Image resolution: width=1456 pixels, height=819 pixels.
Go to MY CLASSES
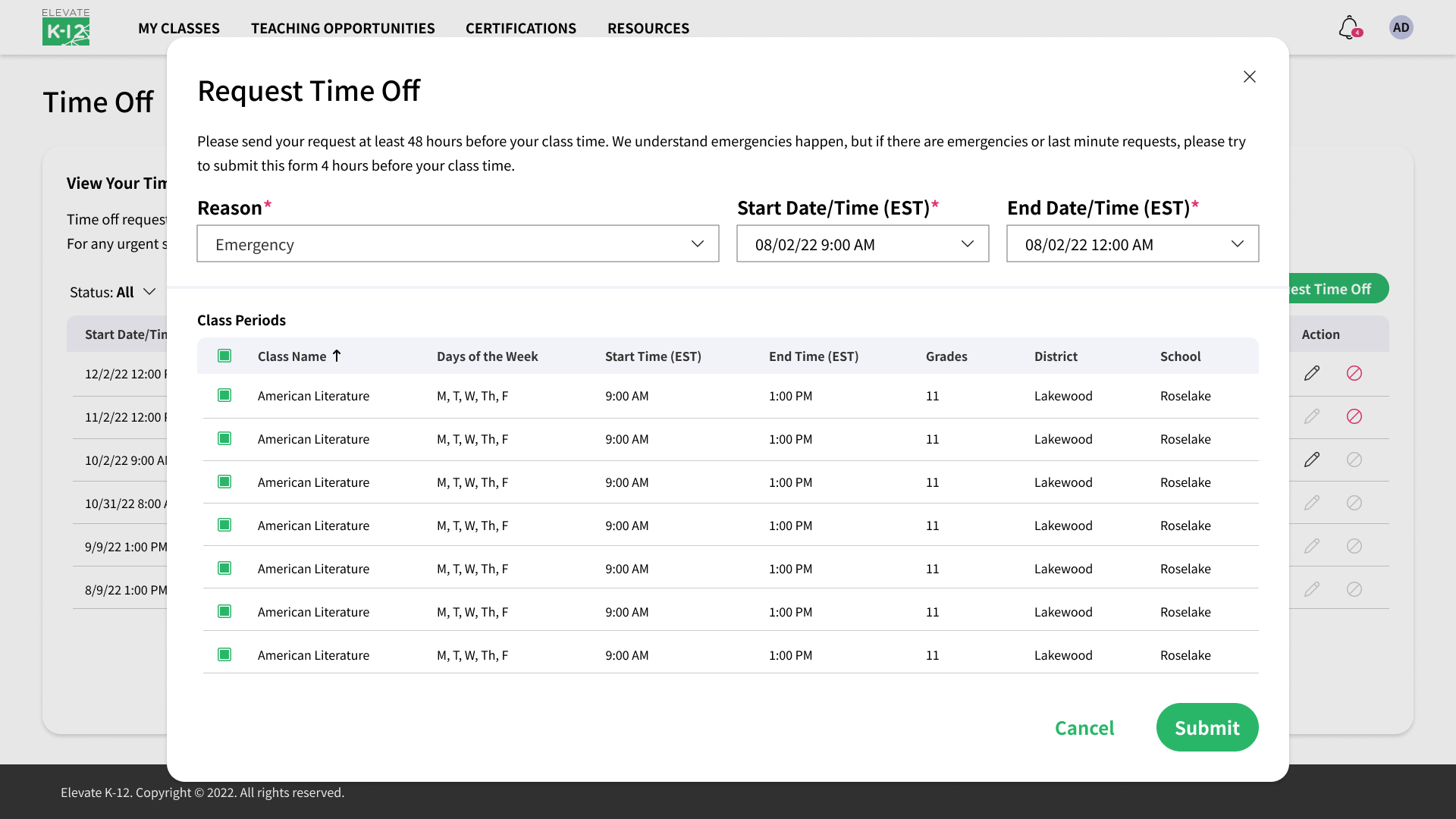tap(179, 28)
